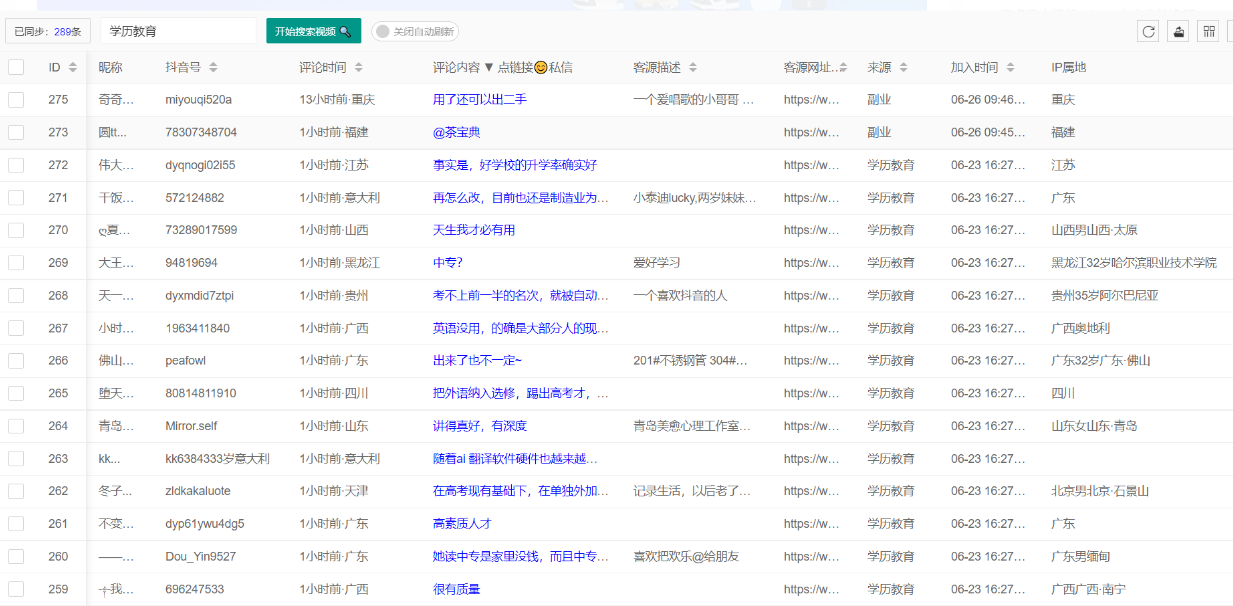Refresh the table with the reload icon

click(1149, 31)
